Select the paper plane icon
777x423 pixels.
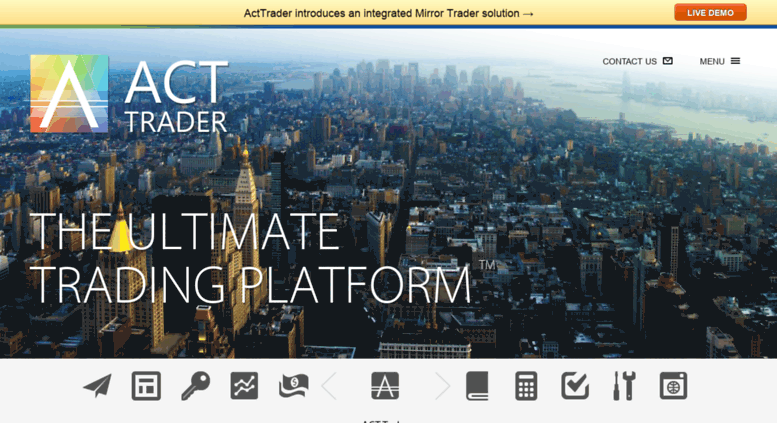pos(97,385)
